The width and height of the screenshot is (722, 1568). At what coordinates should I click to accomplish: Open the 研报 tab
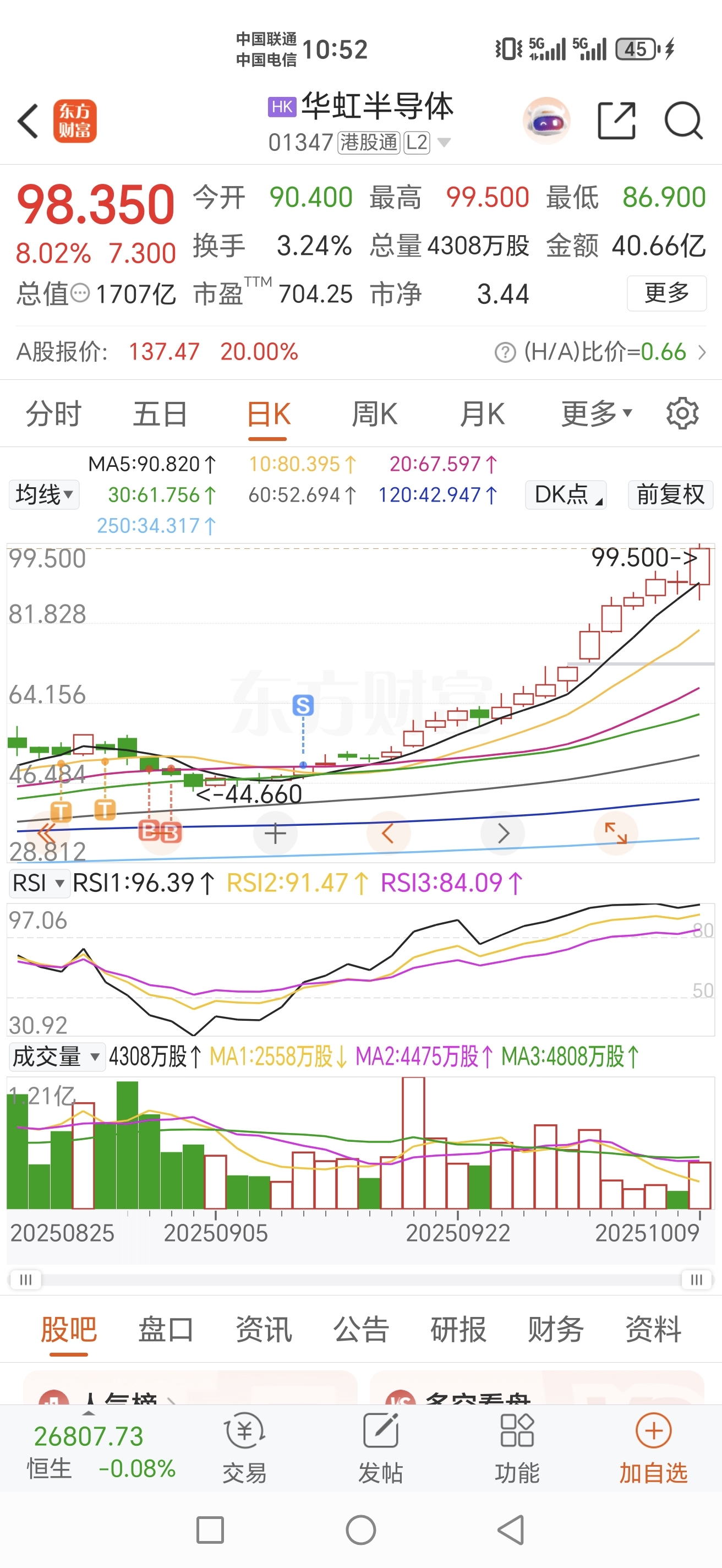458,1329
